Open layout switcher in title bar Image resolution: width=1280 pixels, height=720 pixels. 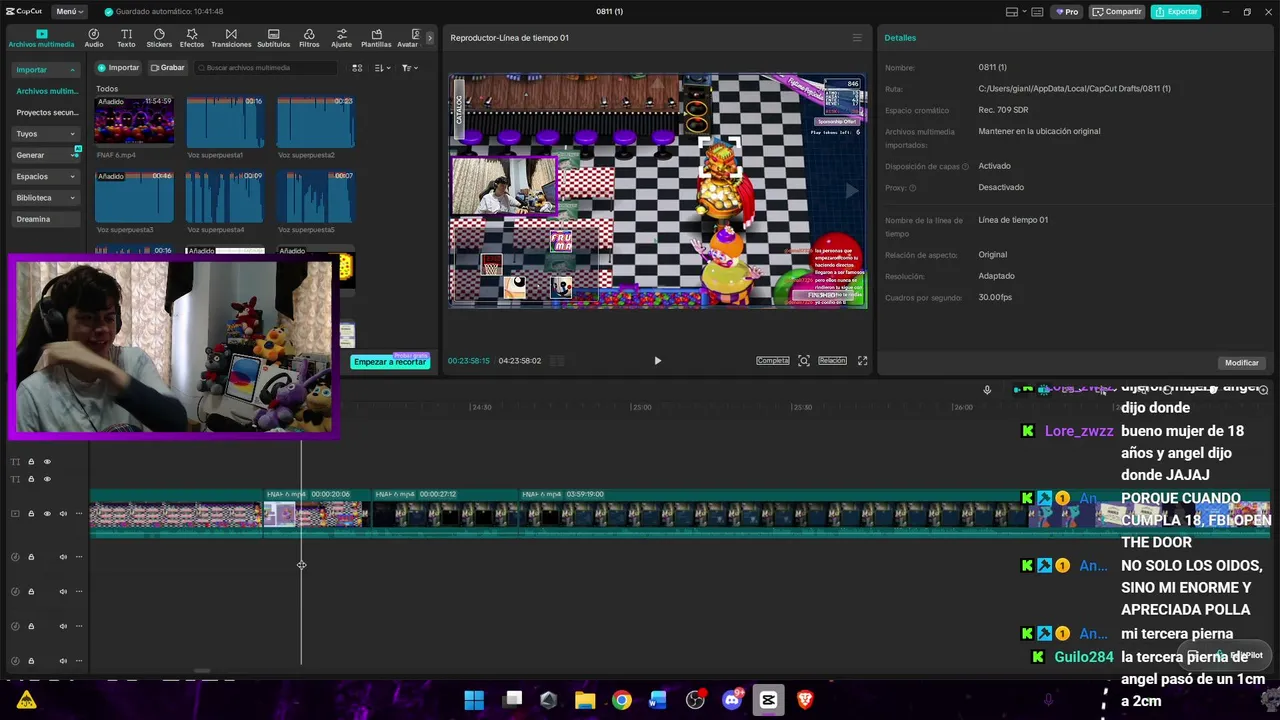pyautogui.click(x=1016, y=12)
